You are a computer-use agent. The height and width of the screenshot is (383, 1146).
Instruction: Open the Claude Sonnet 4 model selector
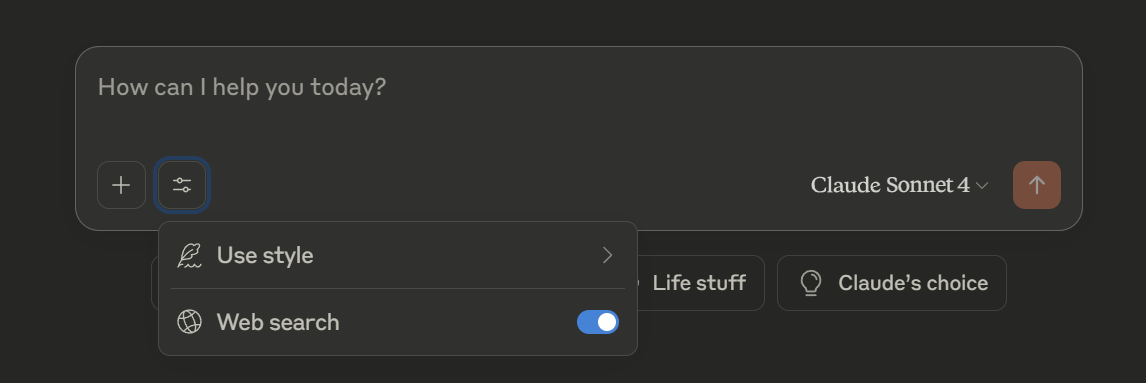[x=900, y=185]
